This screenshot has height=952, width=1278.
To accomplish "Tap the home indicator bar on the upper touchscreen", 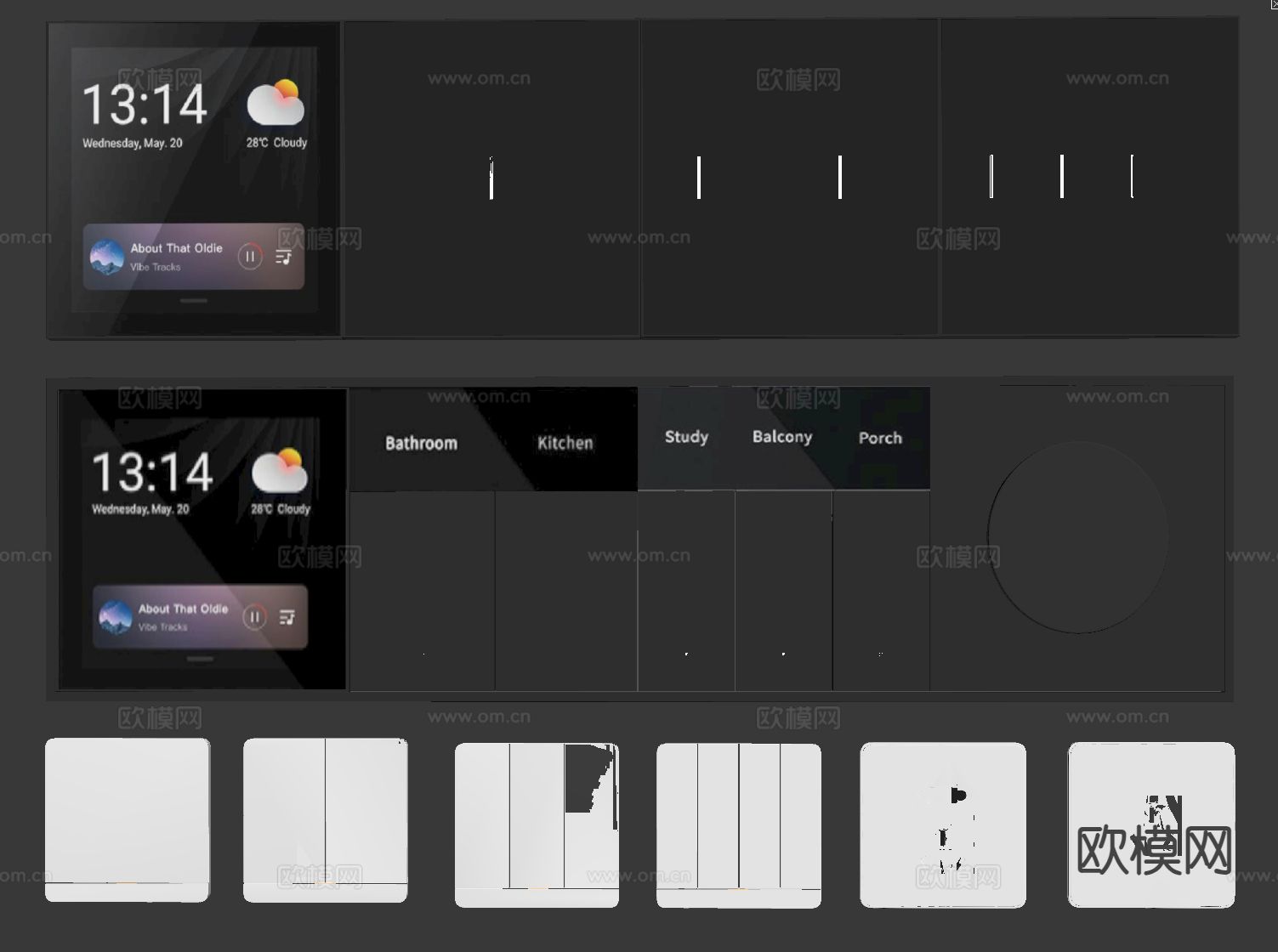I will tap(194, 300).
